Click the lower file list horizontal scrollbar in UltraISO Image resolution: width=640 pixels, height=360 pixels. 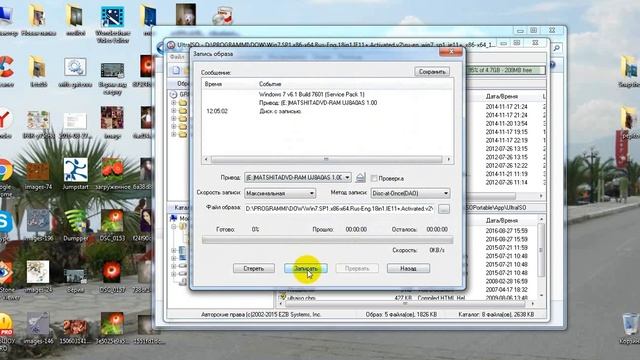405,304
